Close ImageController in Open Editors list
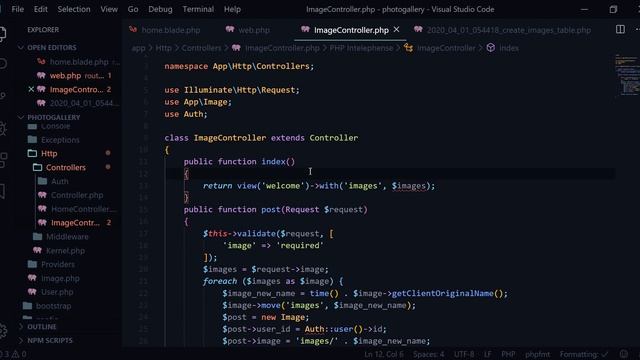This screenshot has height=360, width=640. [31, 89]
